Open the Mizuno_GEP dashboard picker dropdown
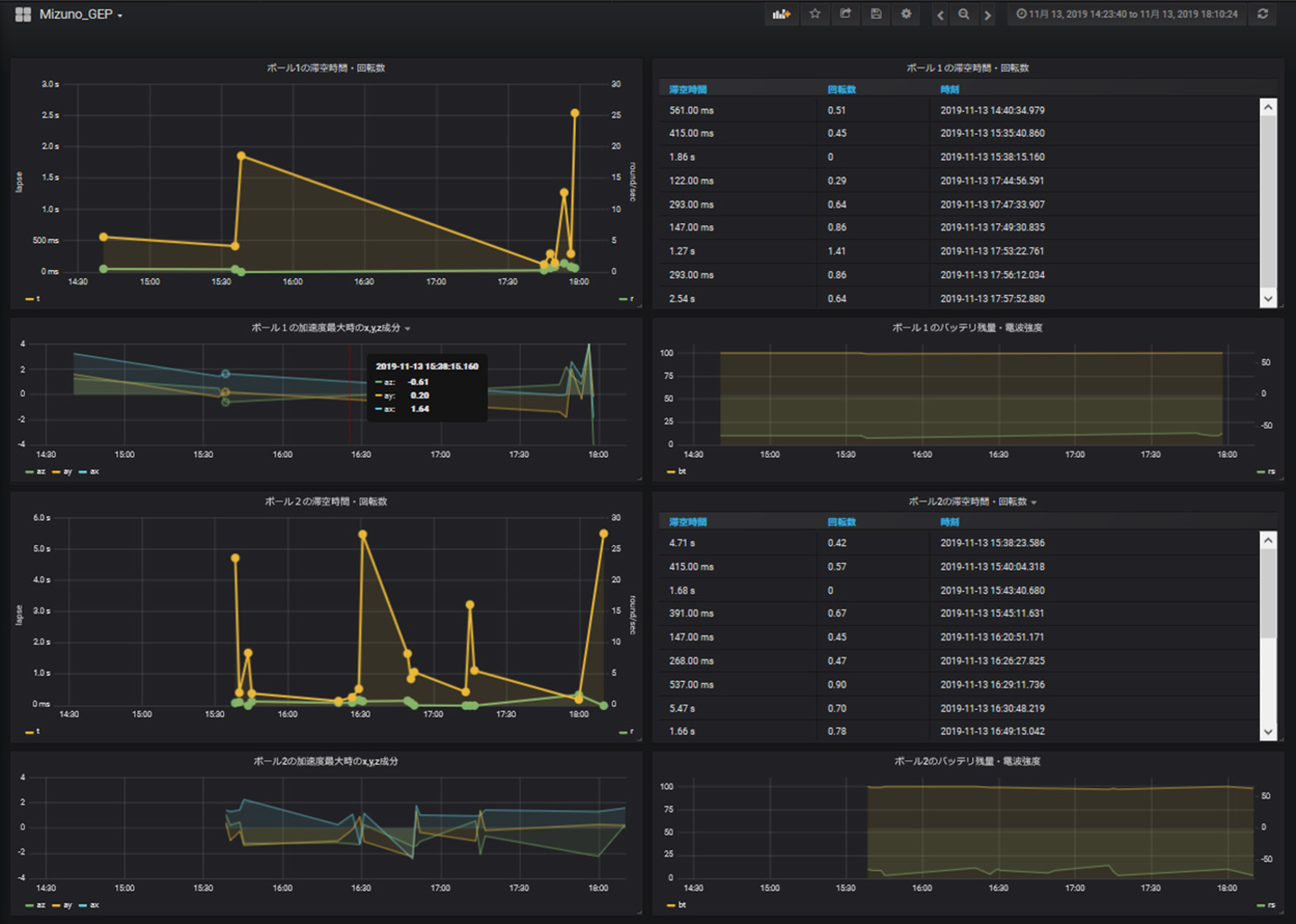The height and width of the screenshot is (924, 1296). (x=80, y=14)
